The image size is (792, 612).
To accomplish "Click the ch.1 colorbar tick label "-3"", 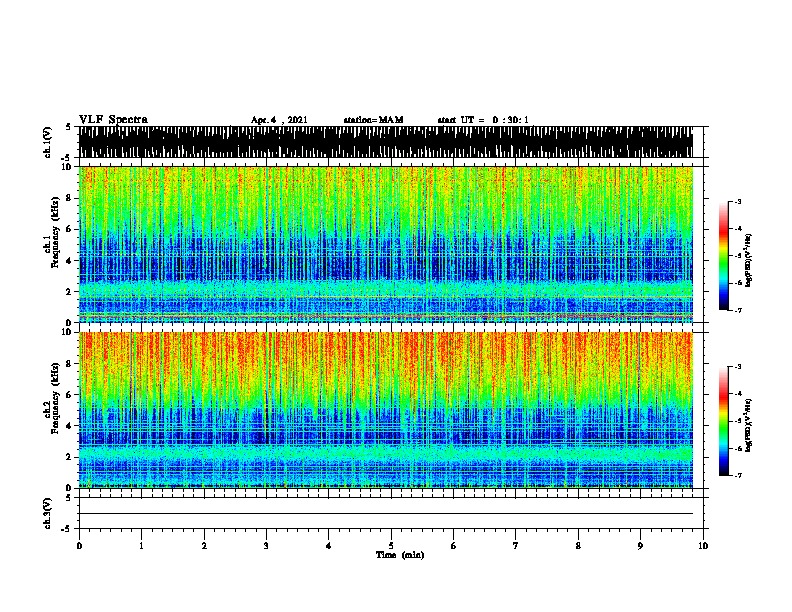I will 738,202.
